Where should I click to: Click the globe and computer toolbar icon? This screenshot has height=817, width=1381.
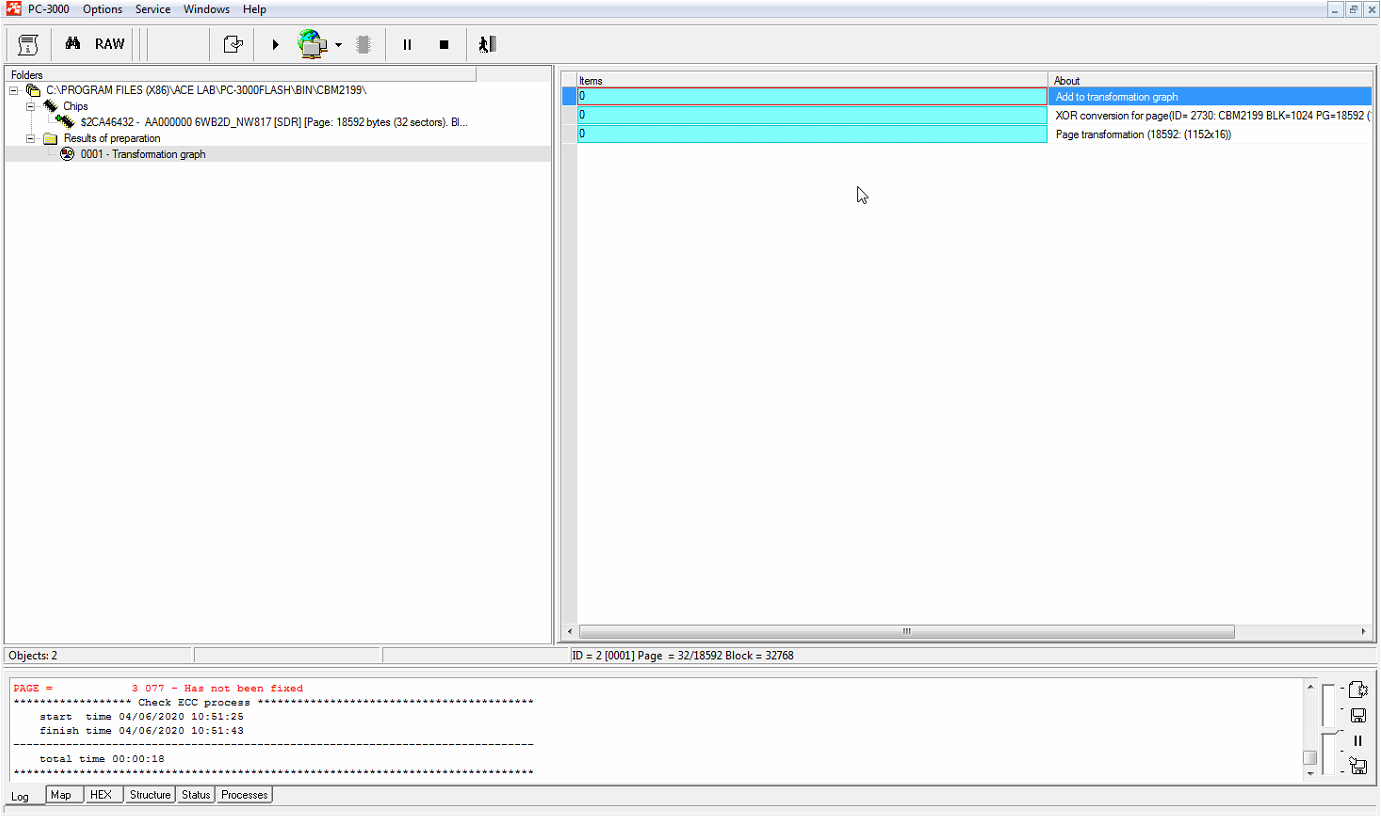[x=313, y=44]
